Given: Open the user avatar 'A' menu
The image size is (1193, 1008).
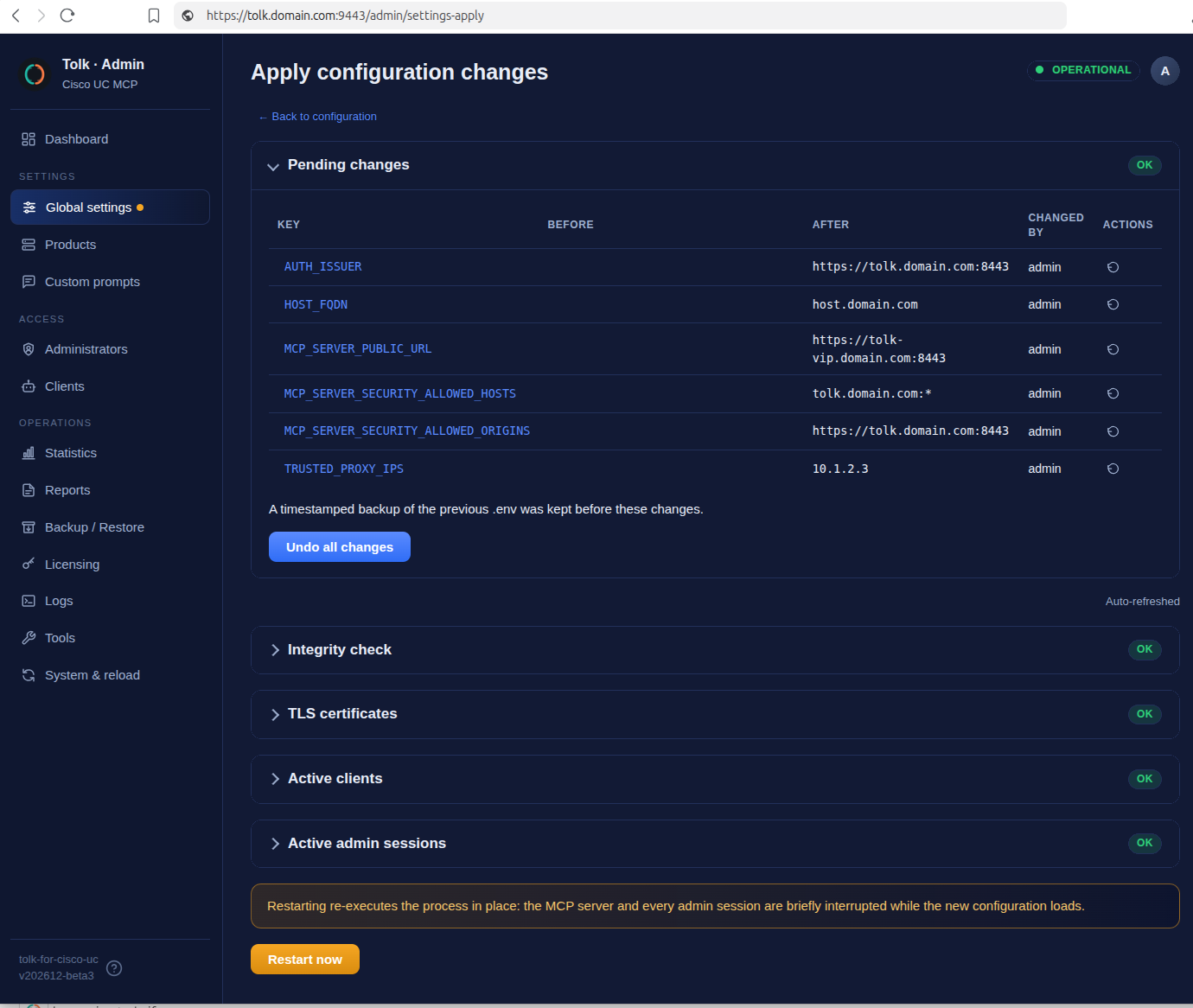Looking at the screenshot, I should [1165, 71].
